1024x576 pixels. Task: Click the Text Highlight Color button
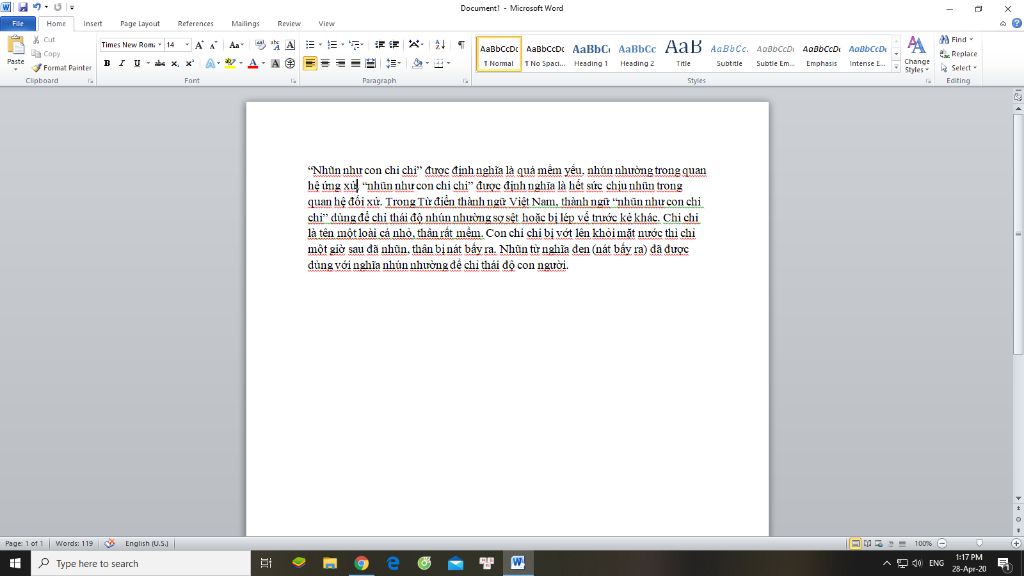click(x=230, y=63)
